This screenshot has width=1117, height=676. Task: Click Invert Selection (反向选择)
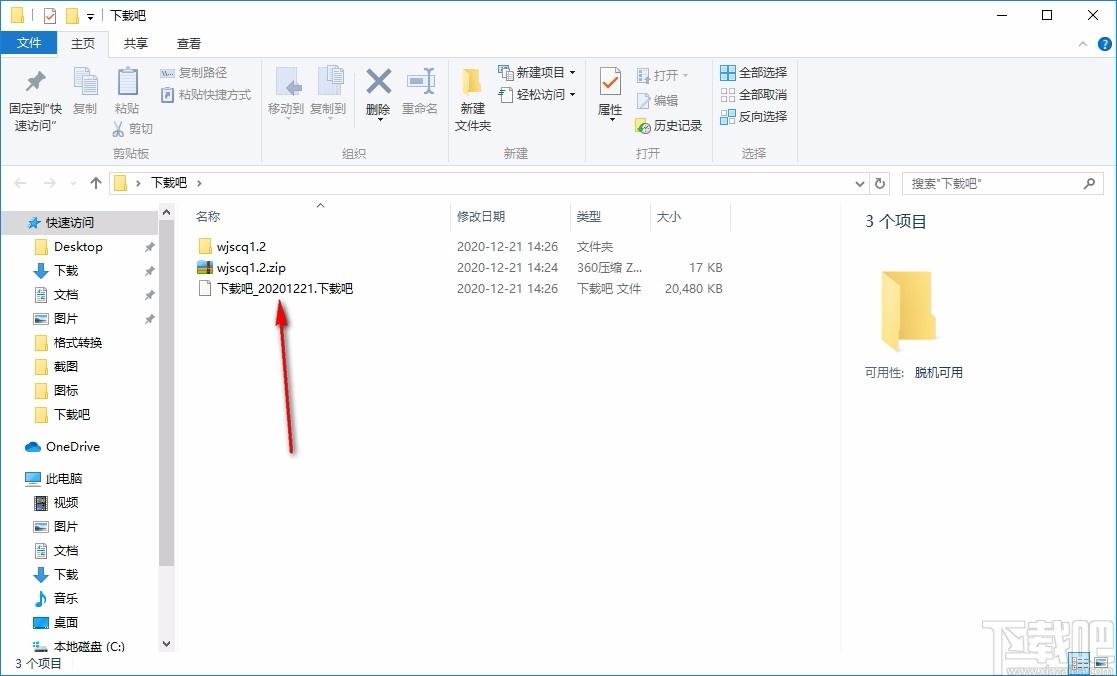click(754, 116)
